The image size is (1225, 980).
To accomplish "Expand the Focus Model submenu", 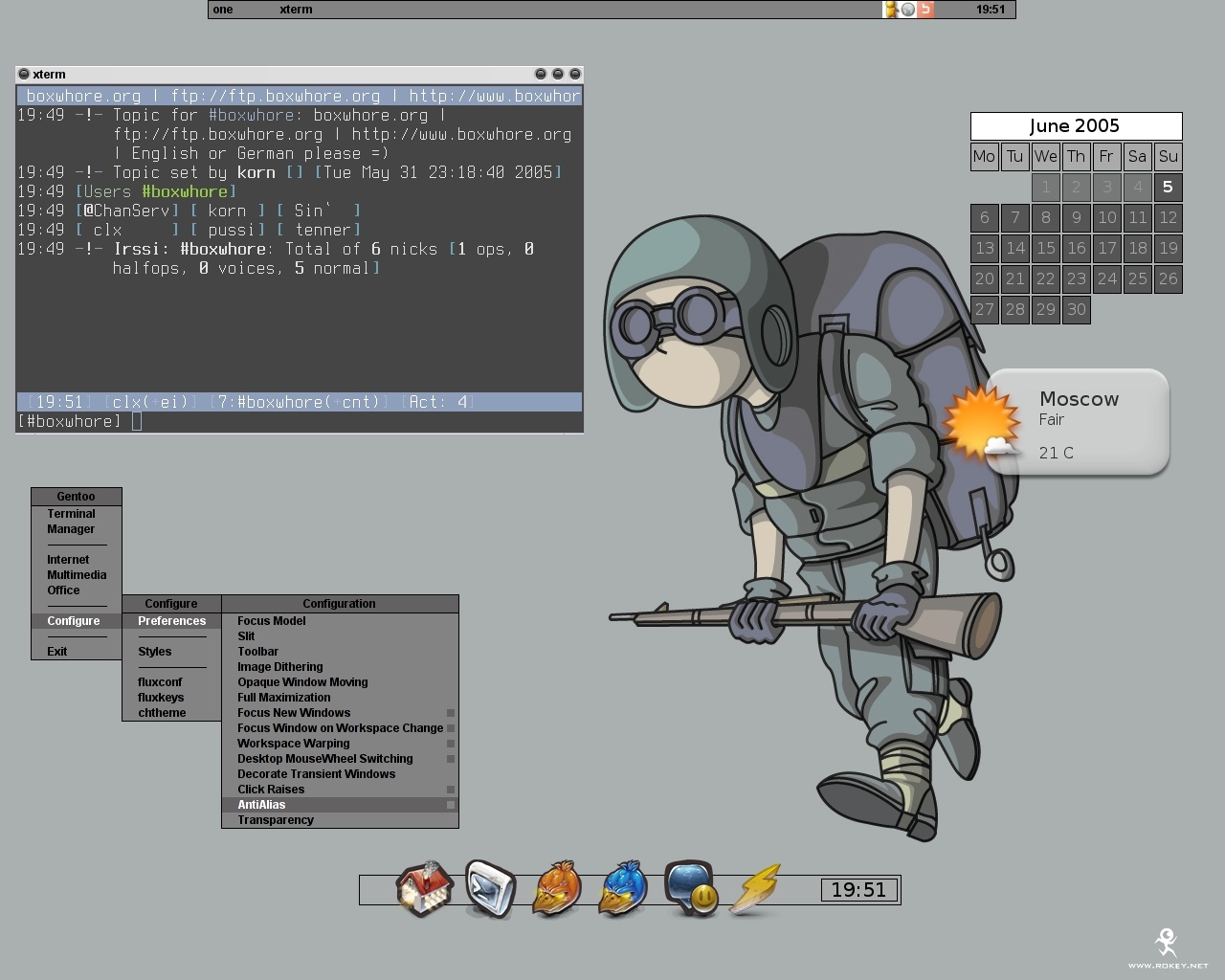I will coord(340,621).
